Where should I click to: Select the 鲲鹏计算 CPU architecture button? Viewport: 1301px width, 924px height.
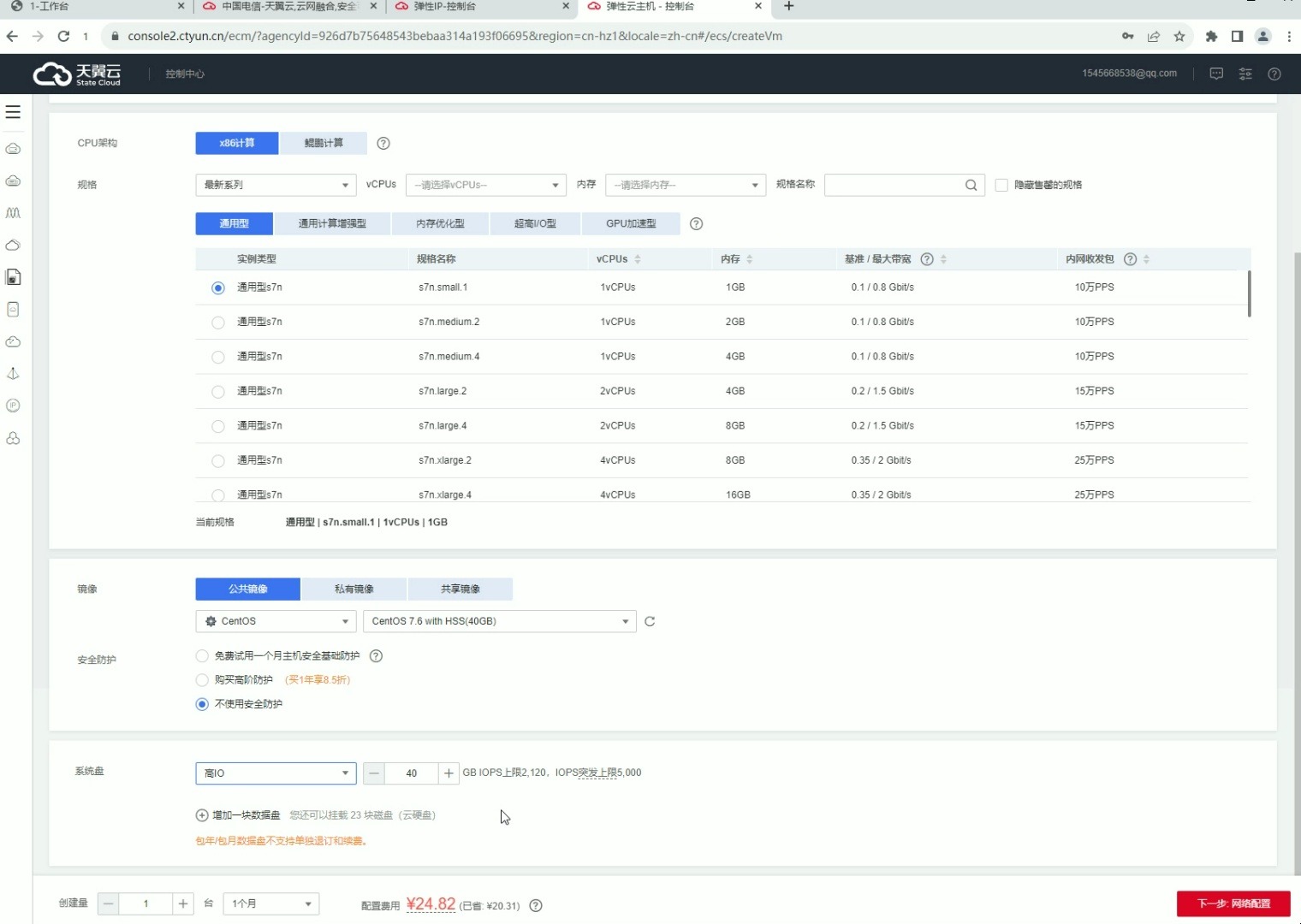pos(324,143)
